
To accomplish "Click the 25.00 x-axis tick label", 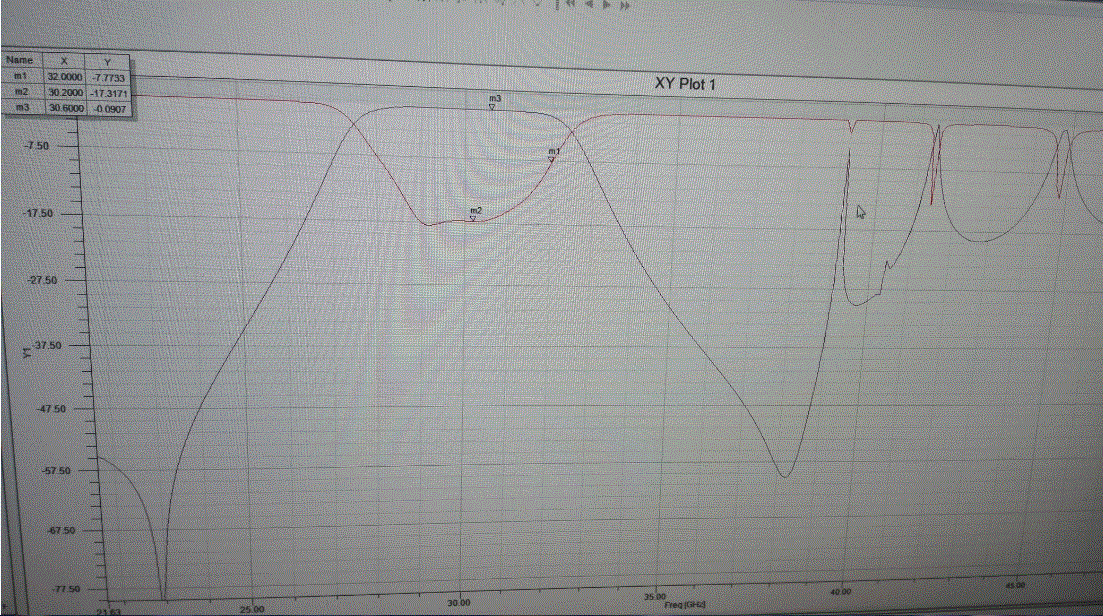I will point(252,609).
